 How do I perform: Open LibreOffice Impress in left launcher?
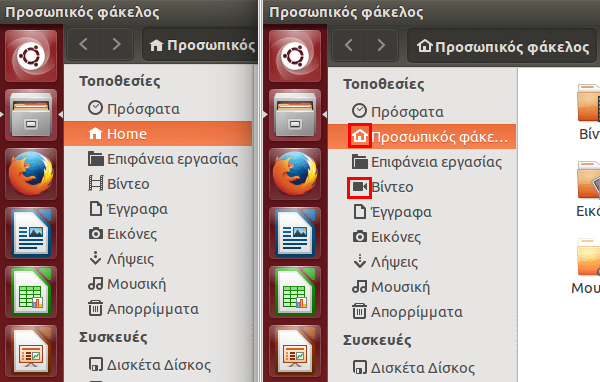point(31,351)
